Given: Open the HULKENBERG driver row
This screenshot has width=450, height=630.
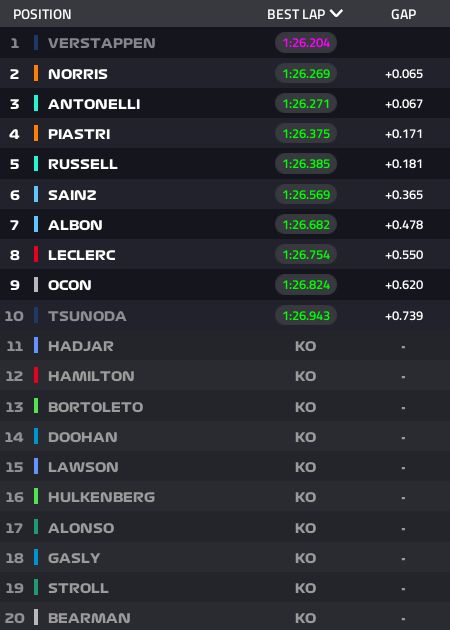Looking at the screenshot, I should point(225,497).
